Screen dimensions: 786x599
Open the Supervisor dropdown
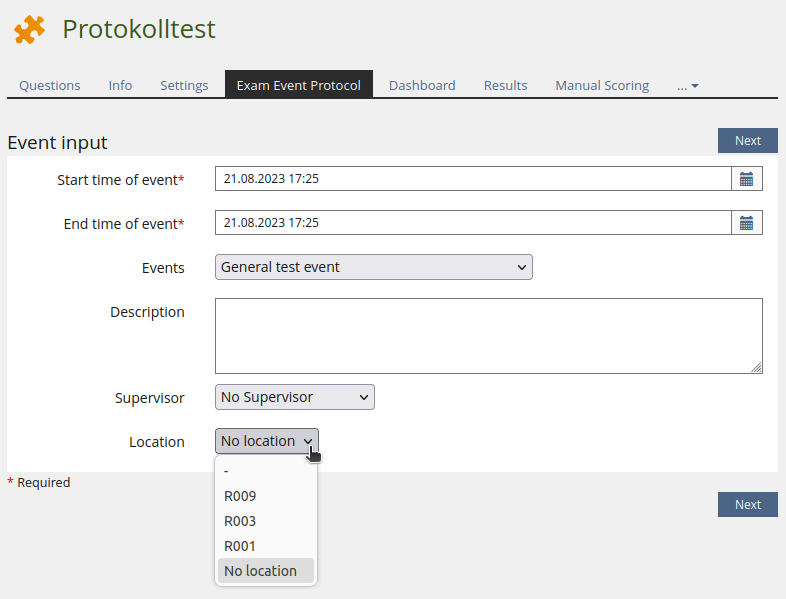294,397
